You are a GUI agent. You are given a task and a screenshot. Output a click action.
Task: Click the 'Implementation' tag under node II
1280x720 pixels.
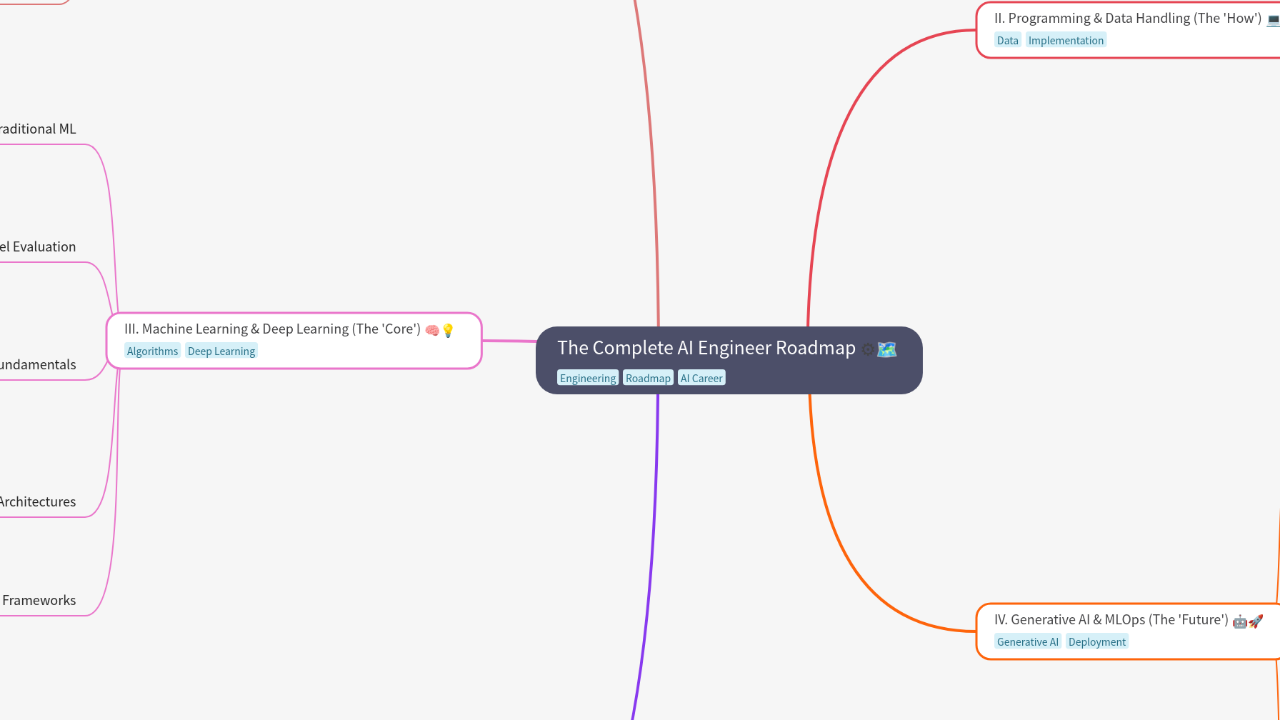1066,41
